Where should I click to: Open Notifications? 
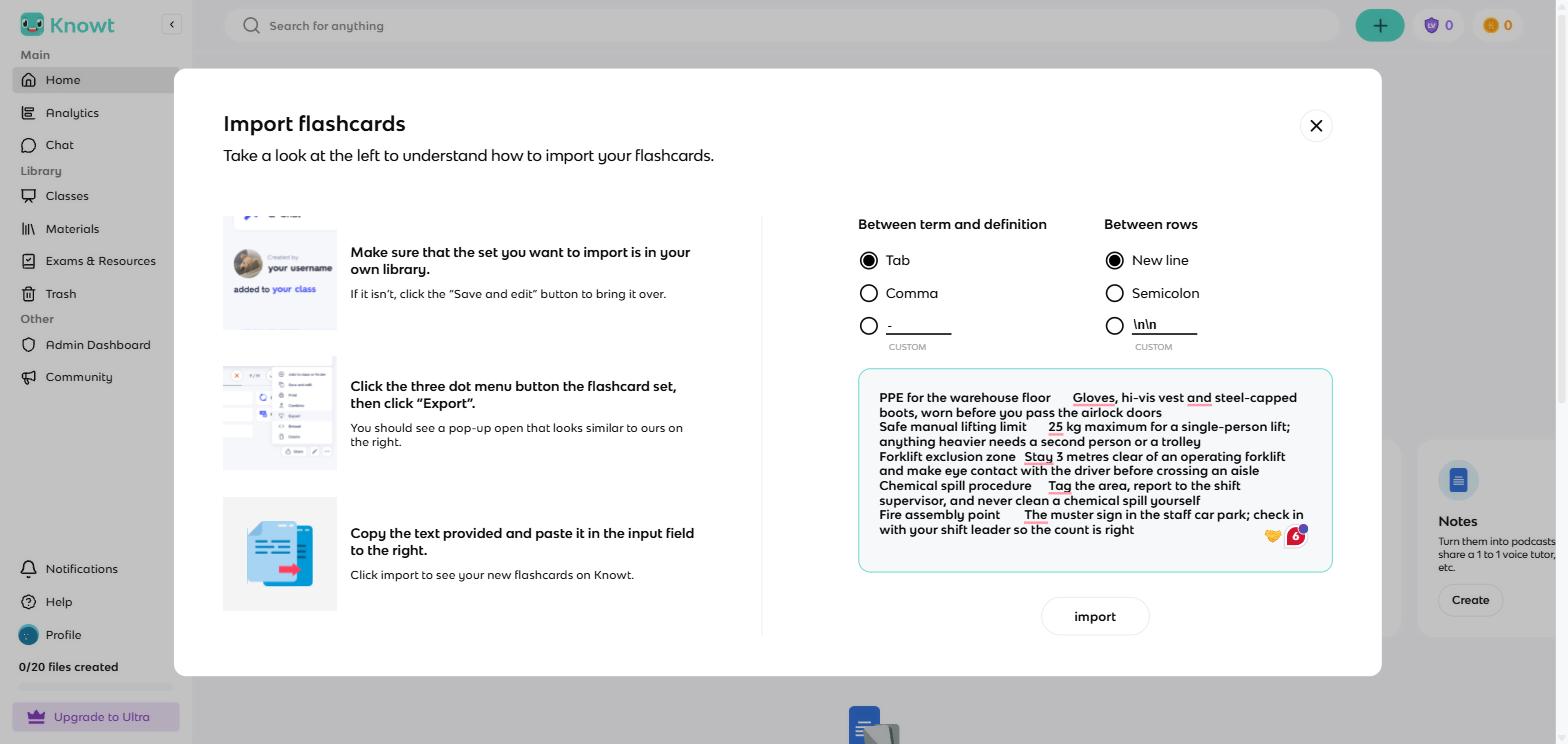coord(96,569)
